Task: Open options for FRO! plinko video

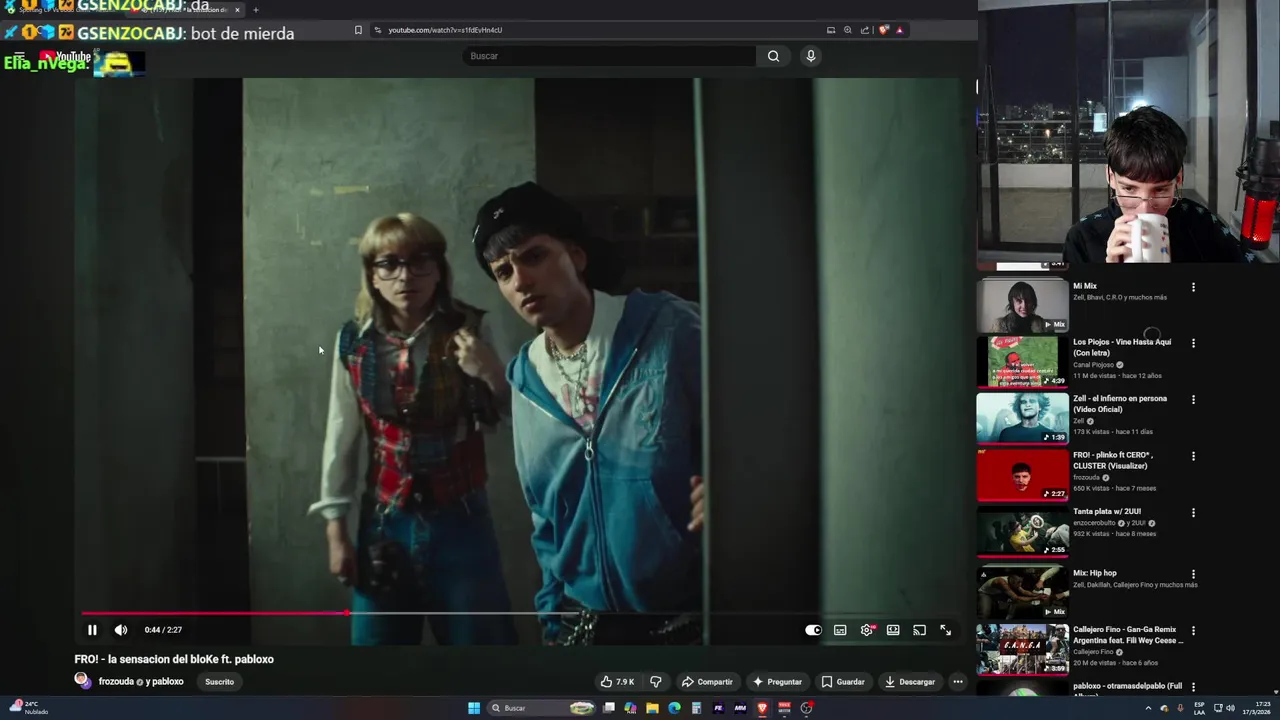Action: pos(1193,456)
